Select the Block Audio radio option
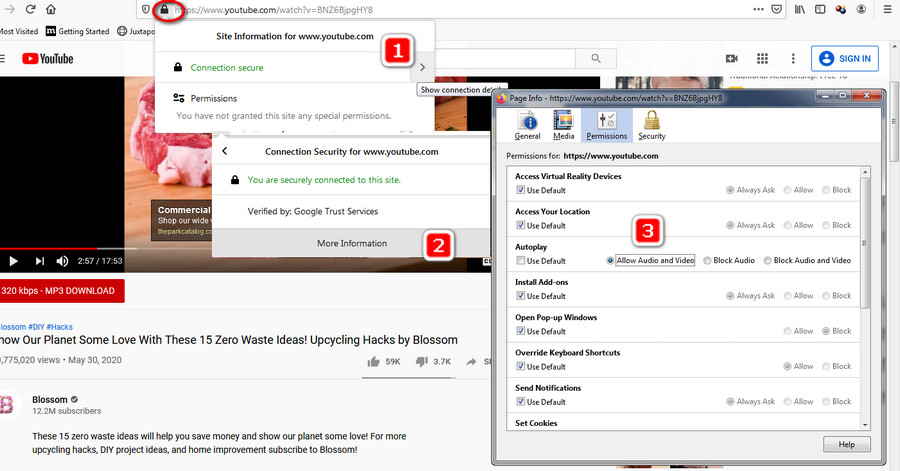Viewport: 900px width, 471px height. point(708,261)
